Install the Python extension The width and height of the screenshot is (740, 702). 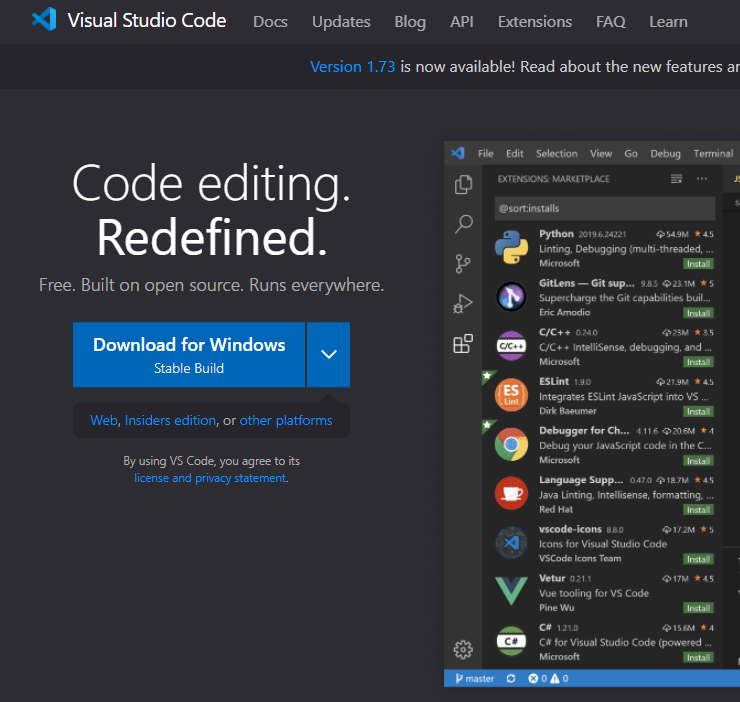pos(698,263)
